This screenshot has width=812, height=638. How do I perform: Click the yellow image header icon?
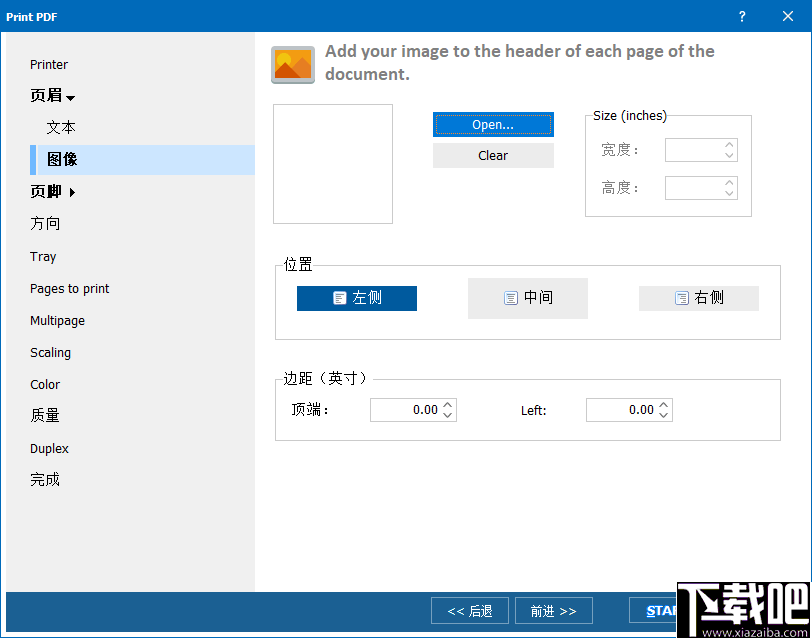pyautogui.click(x=292, y=64)
